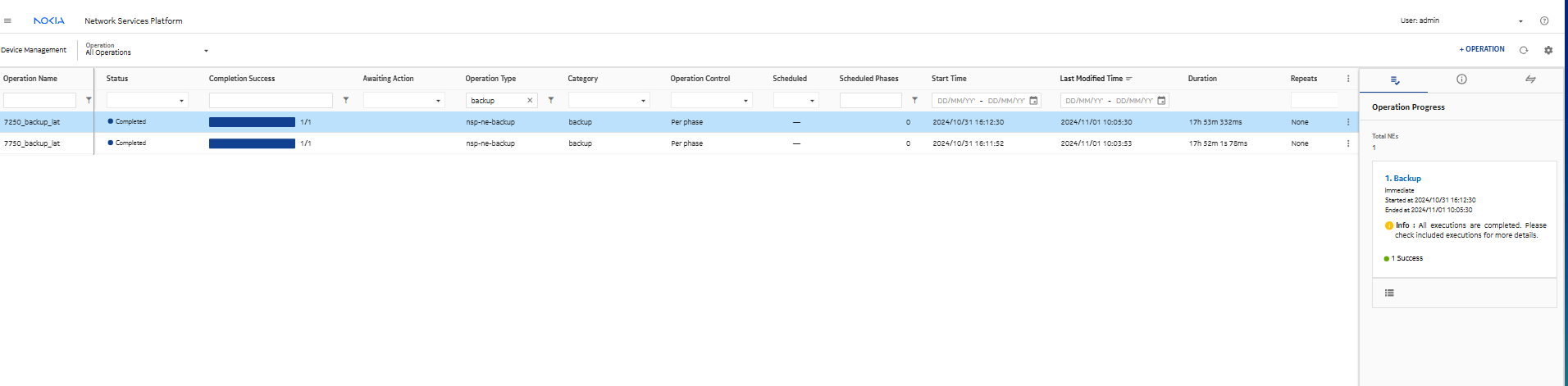
Task: Switch to the arrows tab in side panel
Action: click(x=1530, y=79)
